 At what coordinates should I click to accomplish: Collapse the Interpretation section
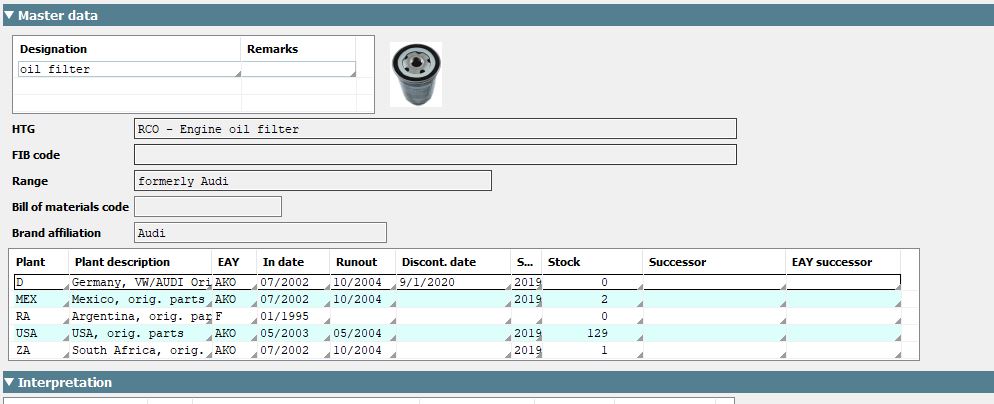pyautogui.click(x=10, y=383)
